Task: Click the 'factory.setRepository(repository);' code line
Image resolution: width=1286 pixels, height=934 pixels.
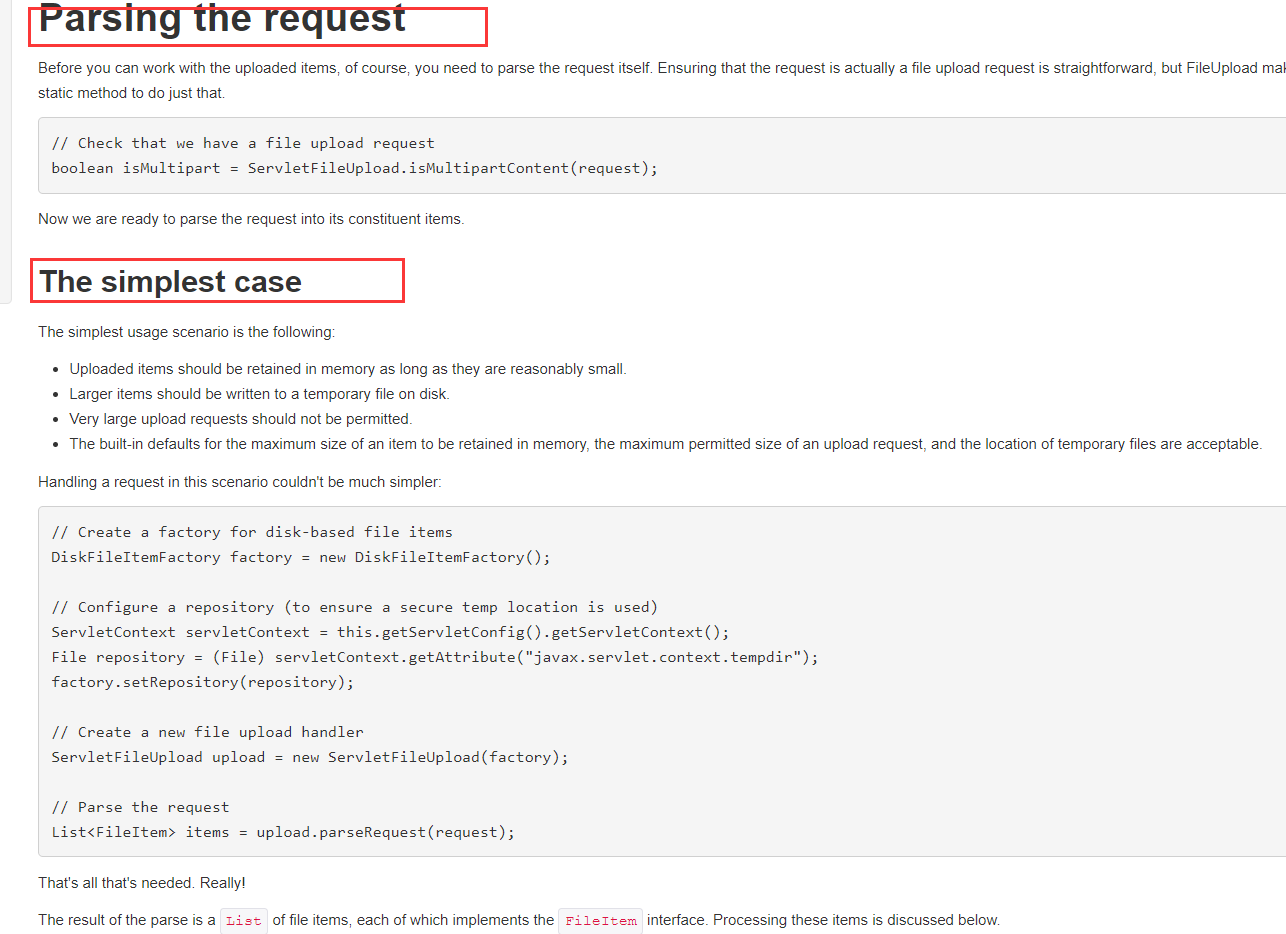Action: (x=203, y=682)
